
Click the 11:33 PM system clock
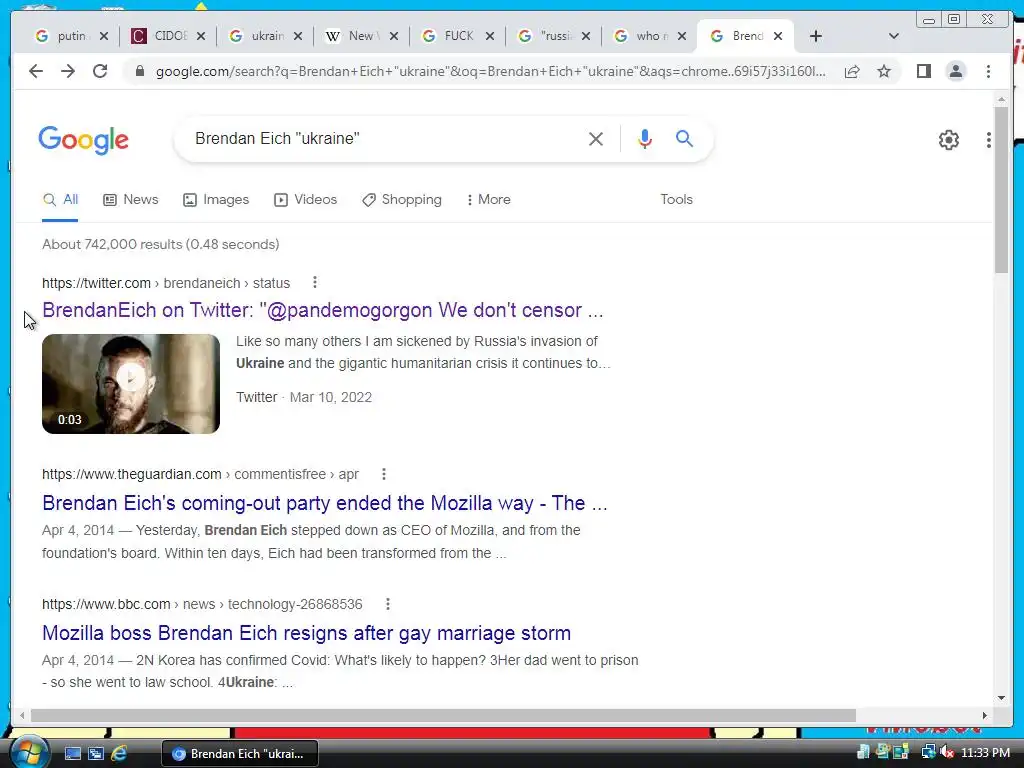coord(985,752)
